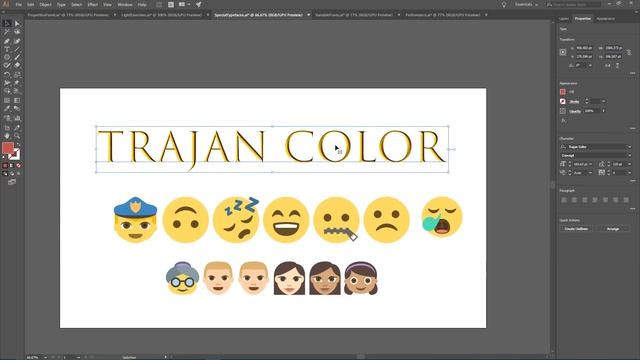Select the Free Transform tool
Viewport: 640px width, 360px height.
[17, 83]
